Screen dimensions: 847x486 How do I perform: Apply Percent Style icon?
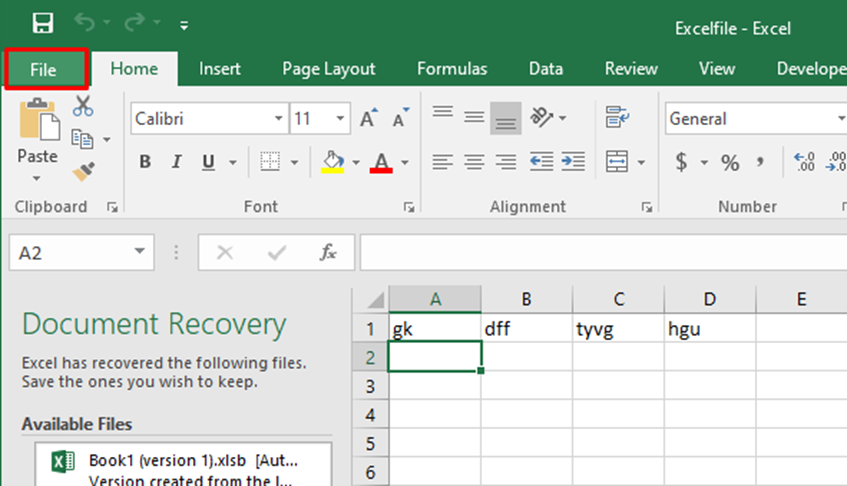730,162
